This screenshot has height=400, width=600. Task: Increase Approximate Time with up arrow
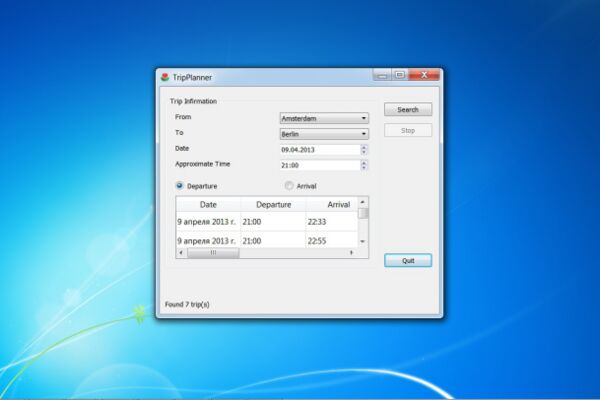point(364,162)
